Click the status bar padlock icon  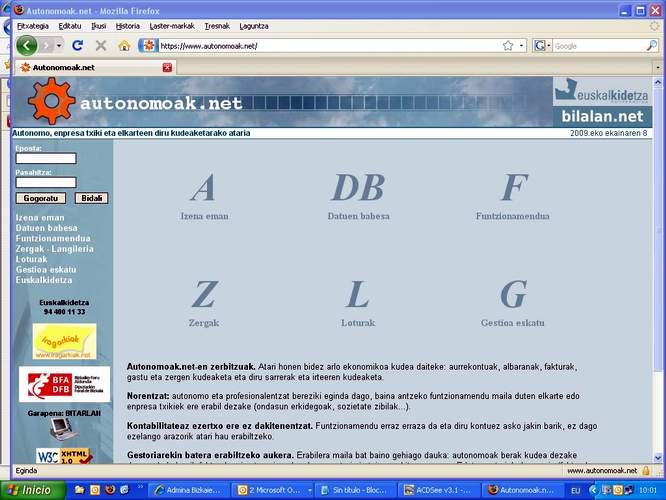646,470
